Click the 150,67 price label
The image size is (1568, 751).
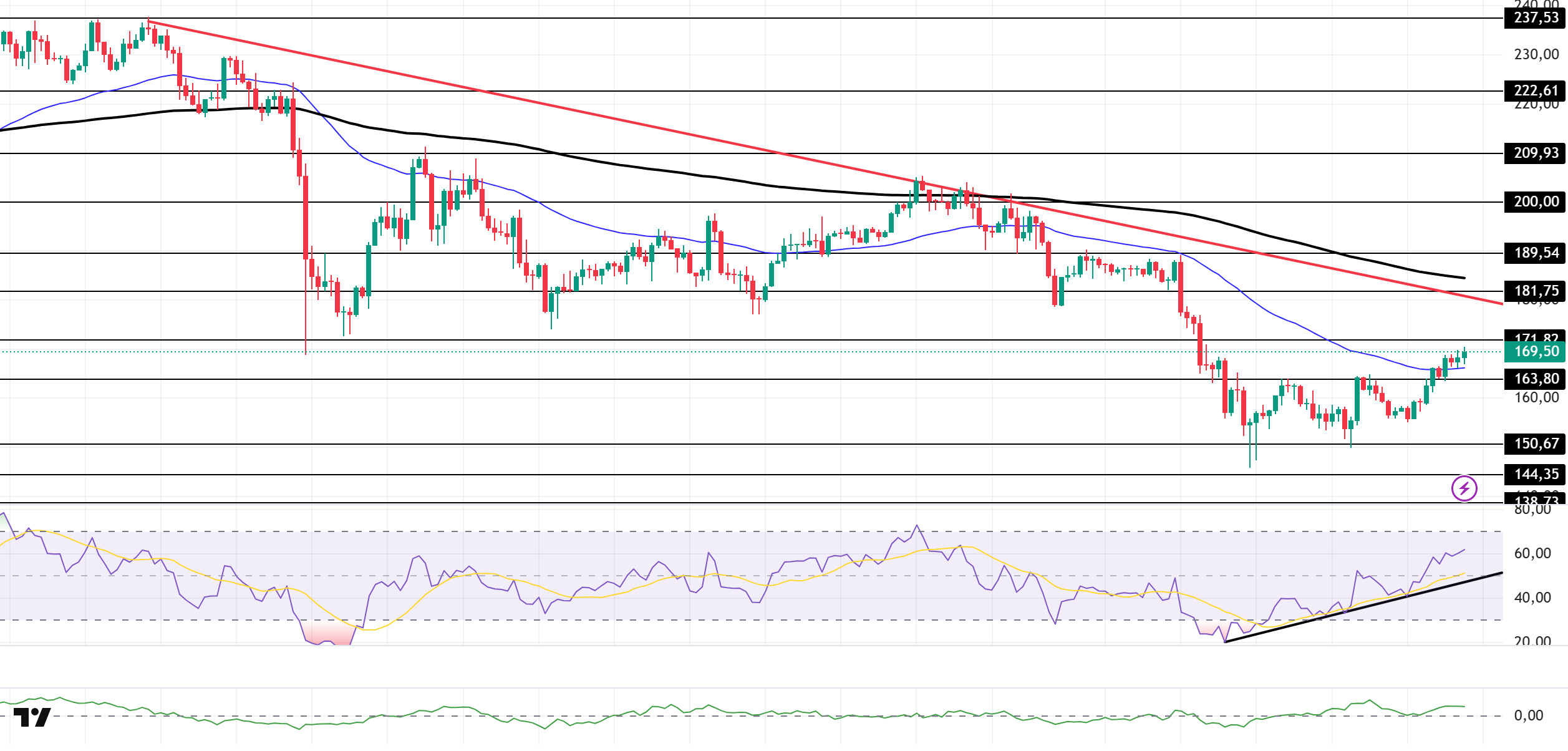[1536, 443]
